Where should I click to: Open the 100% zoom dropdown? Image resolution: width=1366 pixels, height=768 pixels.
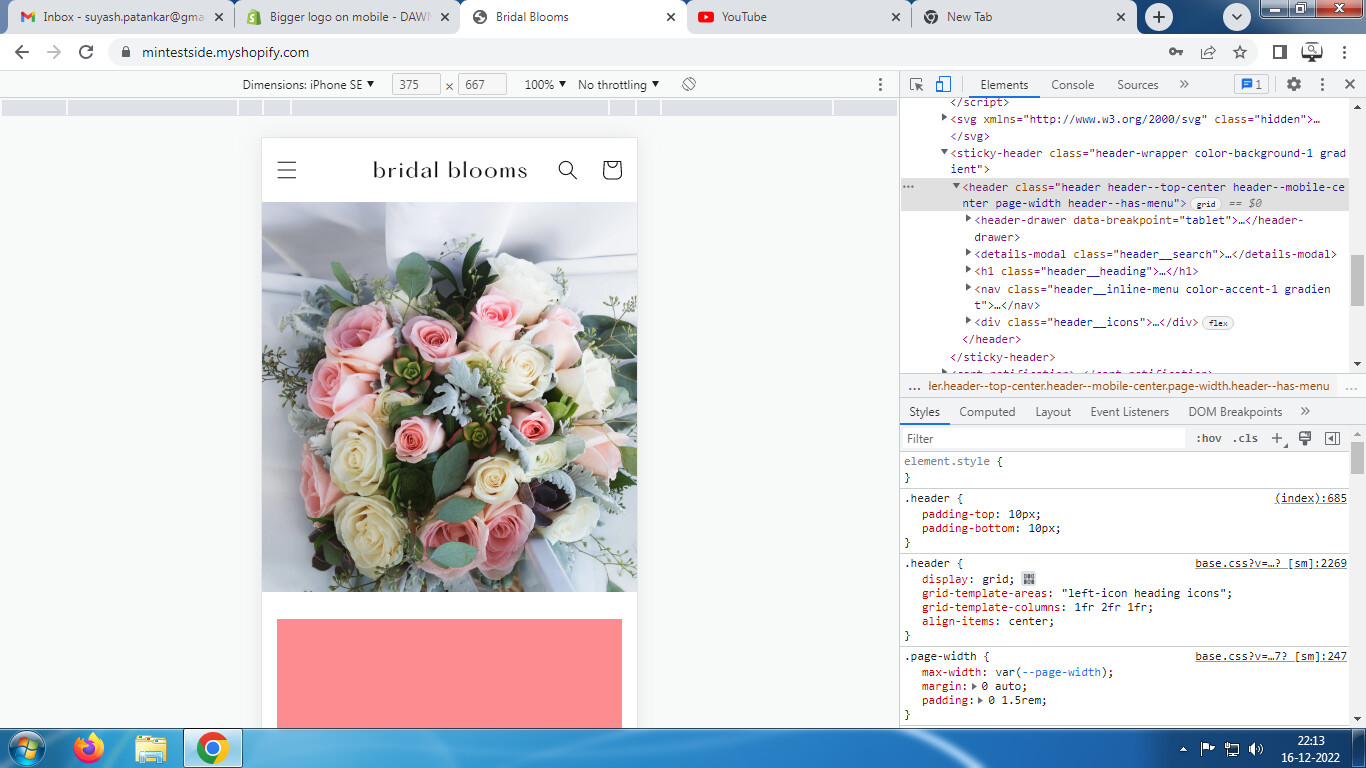(x=545, y=85)
